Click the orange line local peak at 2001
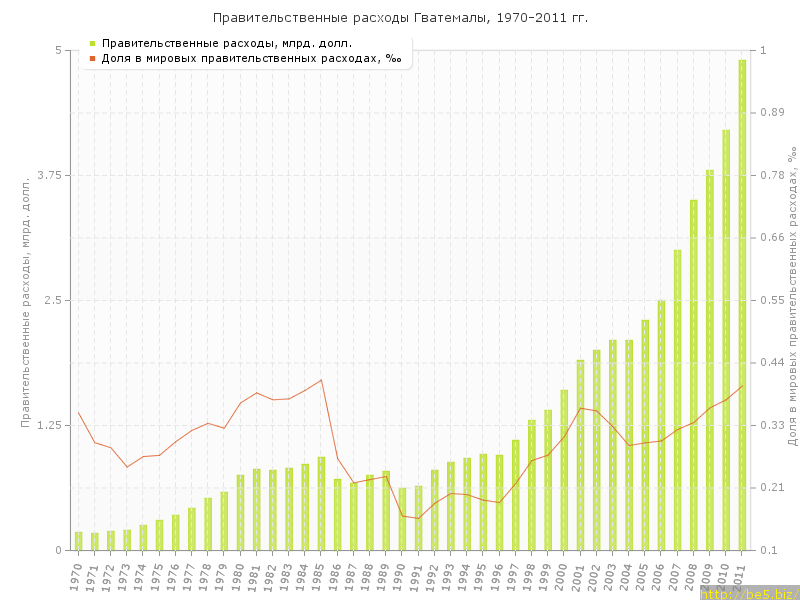This screenshot has width=800, height=600. coord(580,408)
